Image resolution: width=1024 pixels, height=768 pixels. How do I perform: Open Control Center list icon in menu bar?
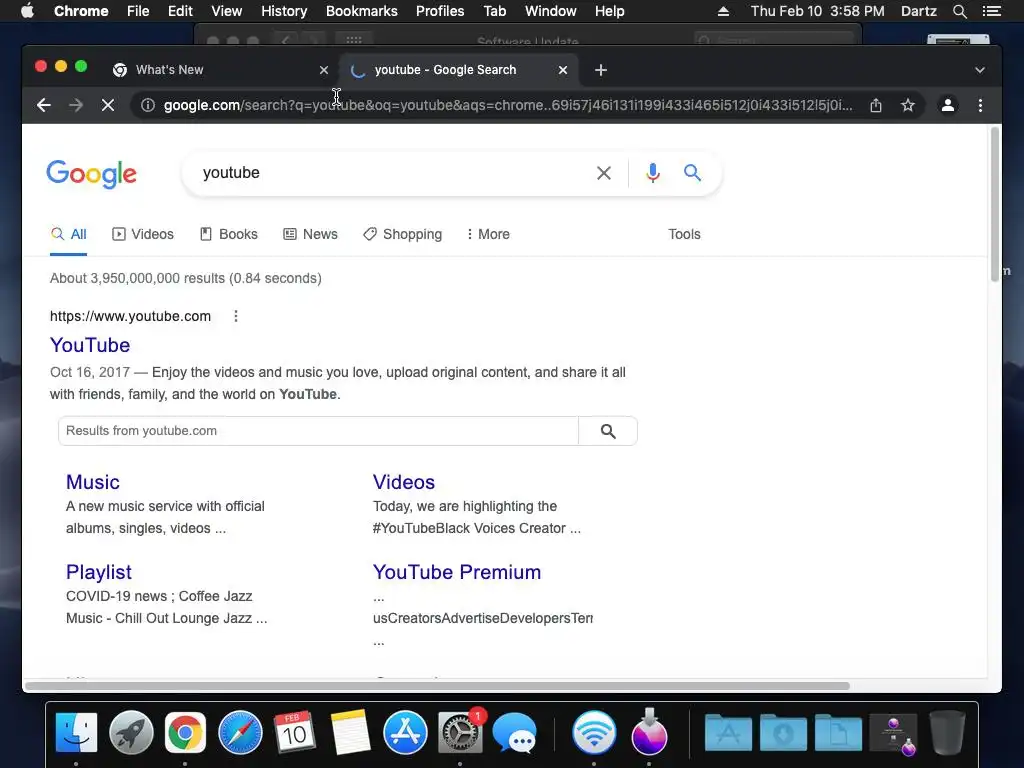(x=991, y=11)
